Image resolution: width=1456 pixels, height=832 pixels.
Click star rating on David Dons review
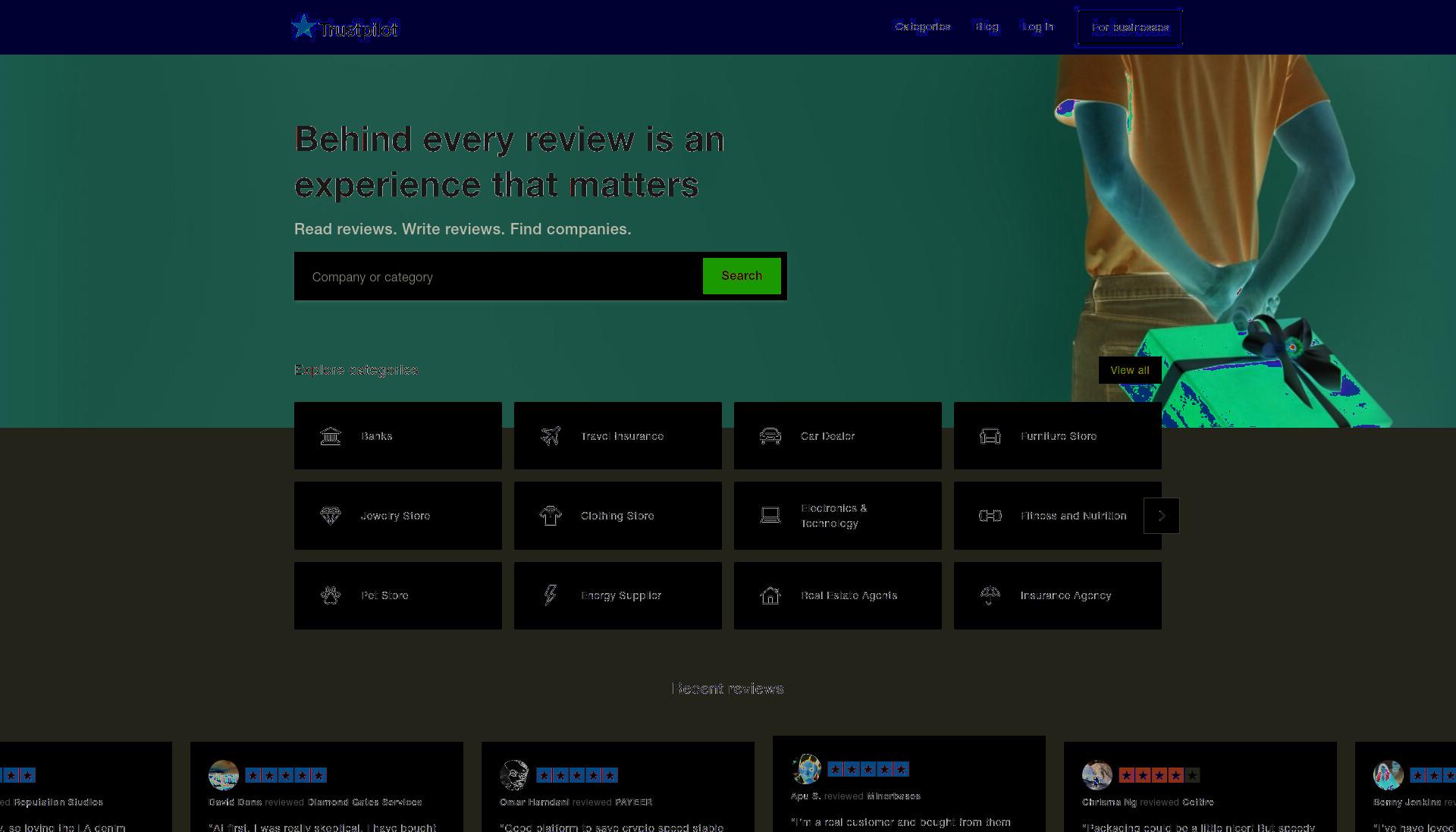[286, 775]
